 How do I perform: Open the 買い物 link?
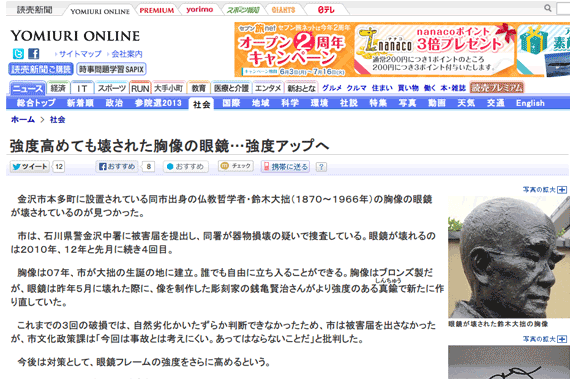point(408,88)
